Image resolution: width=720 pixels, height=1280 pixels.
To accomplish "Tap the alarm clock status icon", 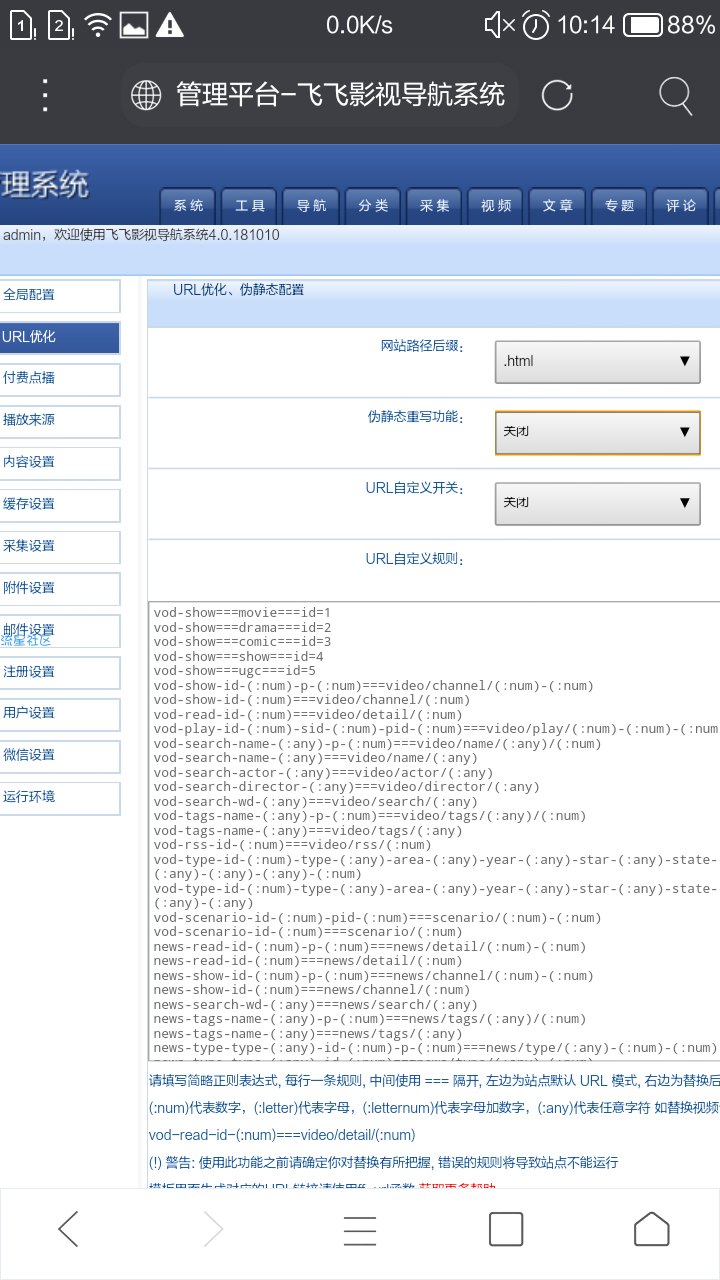I will click(536, 25).
